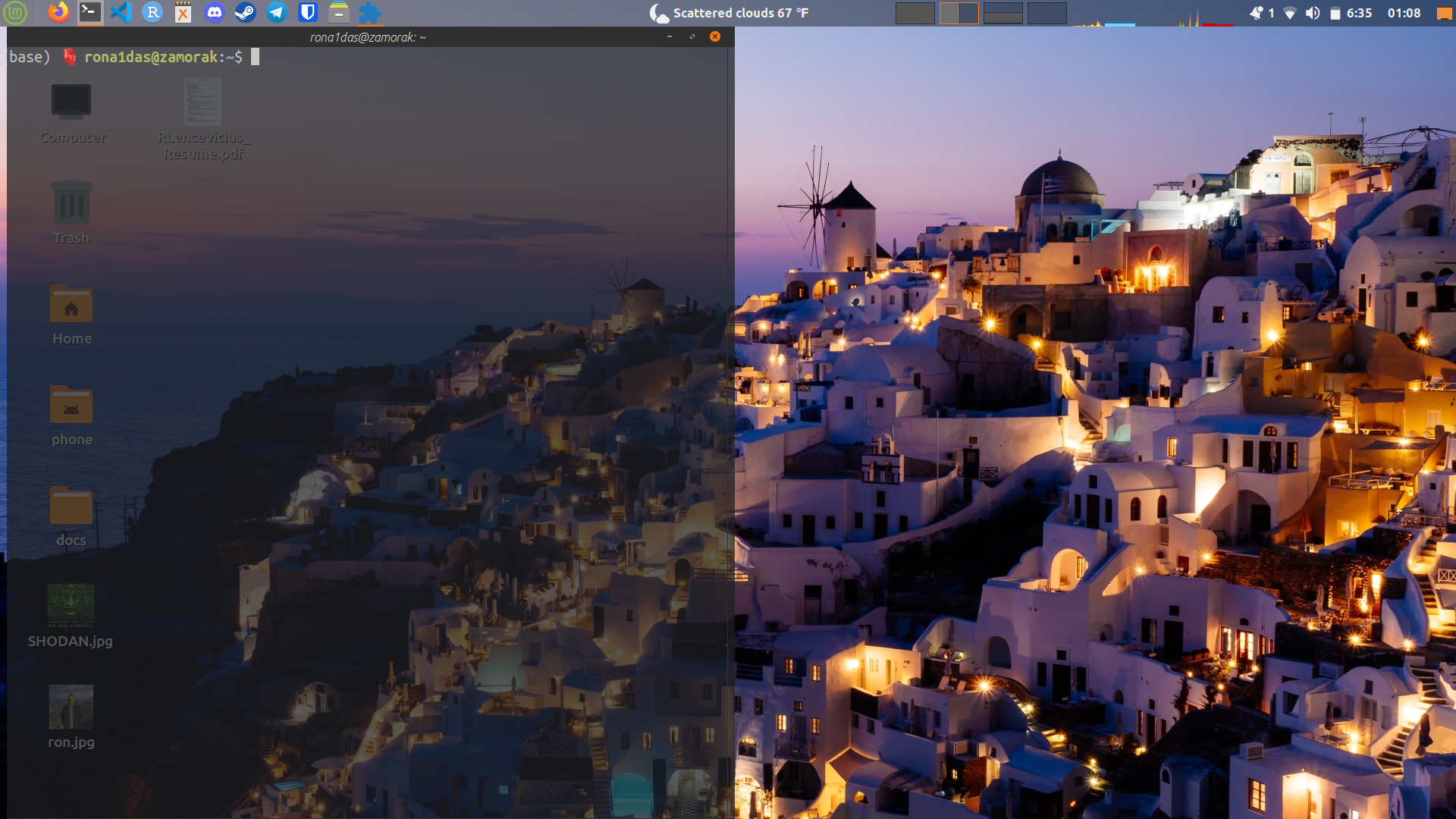Click the orange show desktop icon
Viewport: 1456px width, 819px height.
pos(1444,13)
